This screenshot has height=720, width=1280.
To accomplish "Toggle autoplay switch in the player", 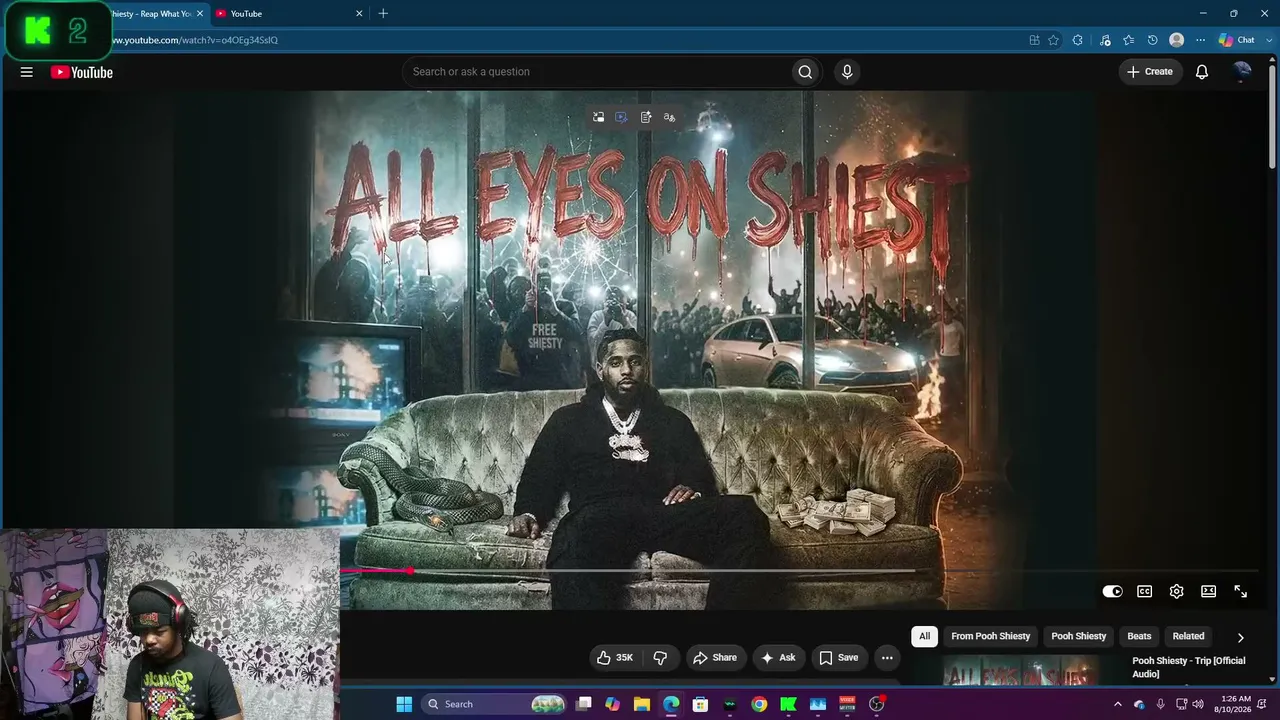I will tap(1112, 592).
